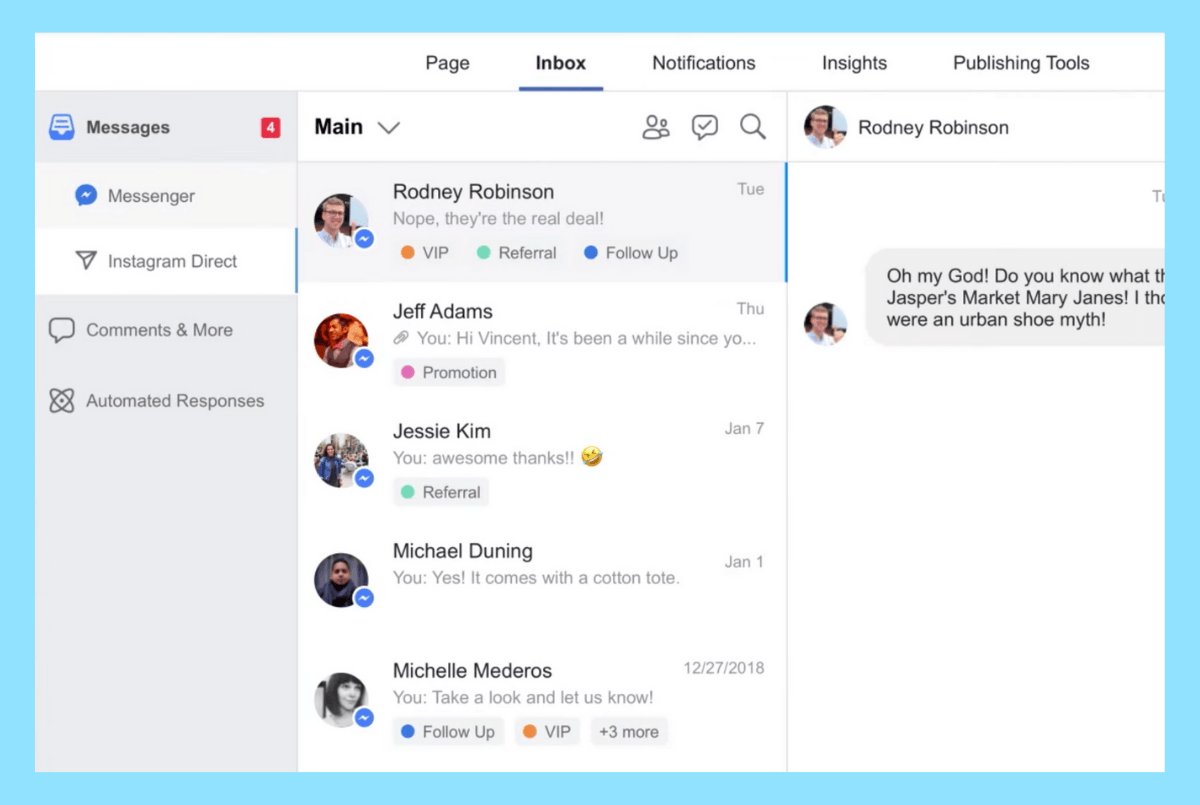
Task: Open Jessie Kim's conversation thumbnail
Action: pyautogui.click(x=341, y=460)
